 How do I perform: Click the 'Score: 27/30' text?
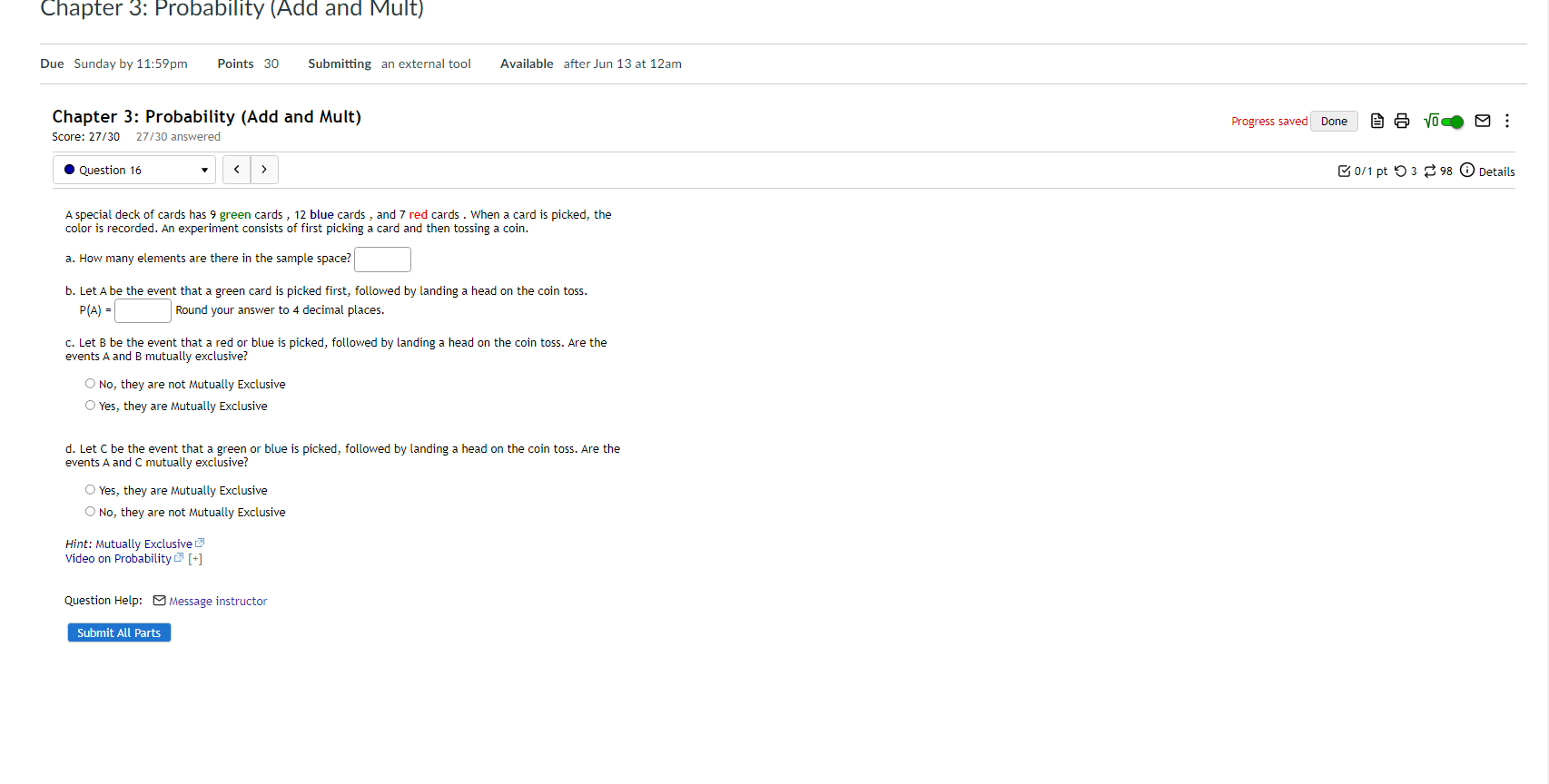coord(85,137)
